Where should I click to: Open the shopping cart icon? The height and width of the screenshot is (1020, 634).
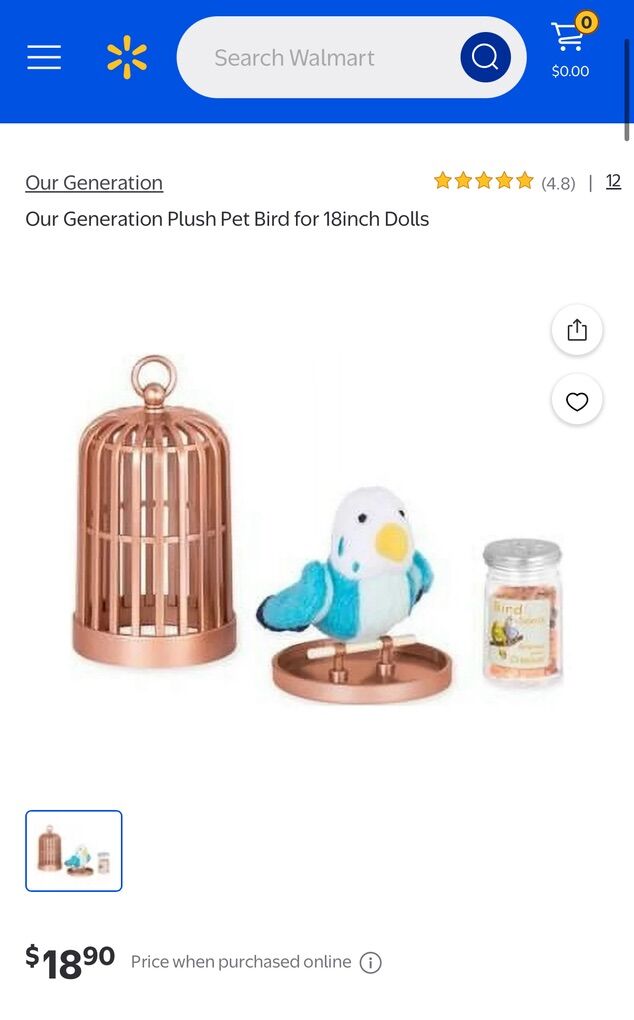[x=567, y=36]
